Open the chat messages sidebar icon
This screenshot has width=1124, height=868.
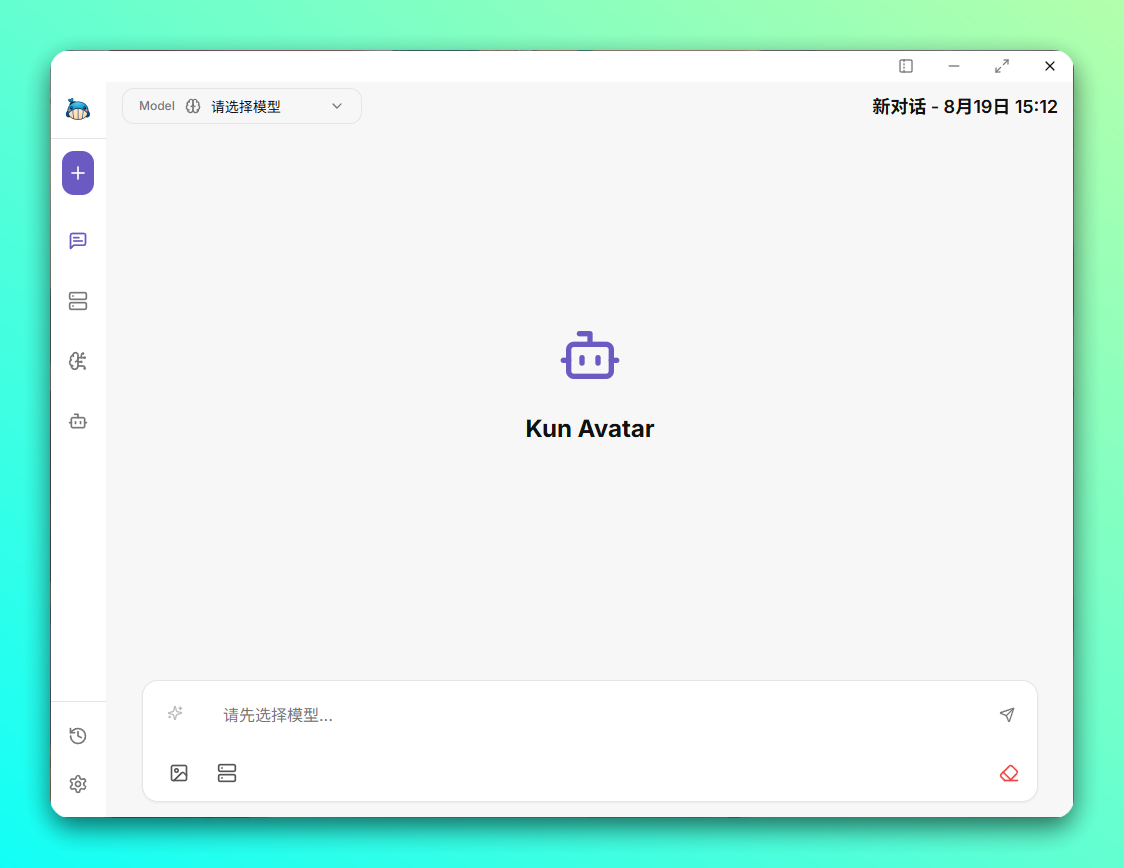pos(78,241)
